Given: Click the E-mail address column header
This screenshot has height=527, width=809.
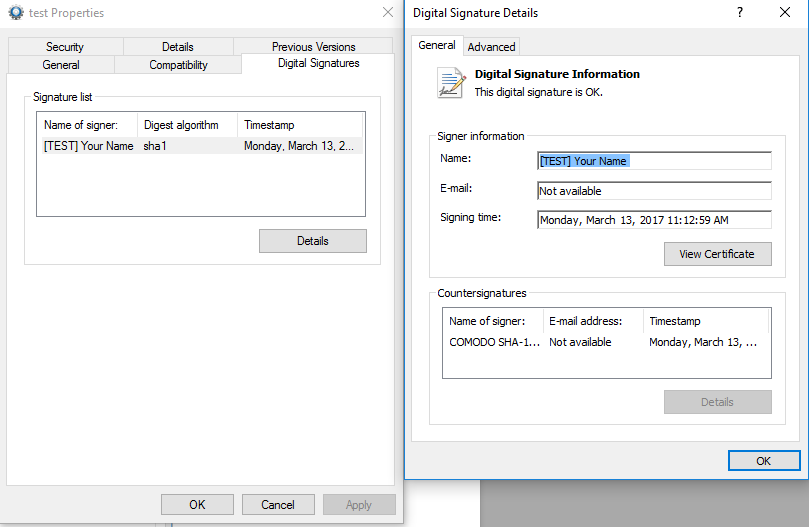Looking at the screenshot, I should point(593,321).
